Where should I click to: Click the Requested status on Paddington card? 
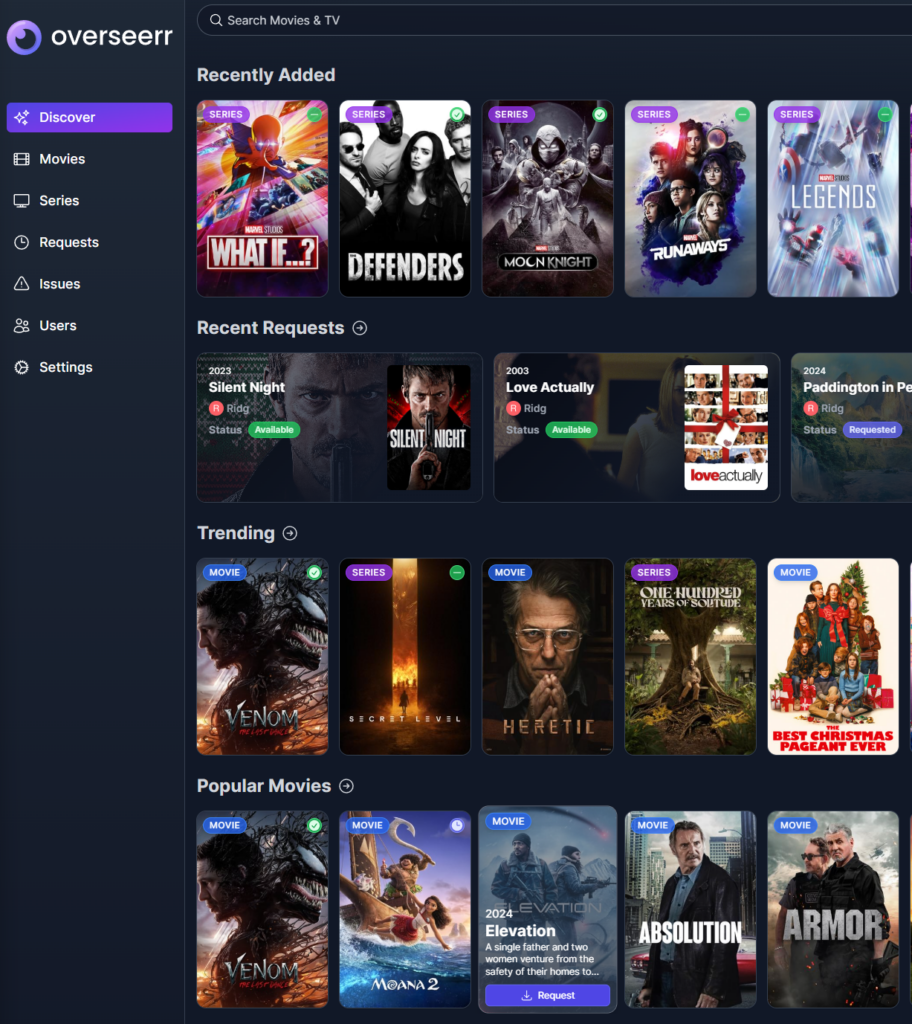coord(872,430)
